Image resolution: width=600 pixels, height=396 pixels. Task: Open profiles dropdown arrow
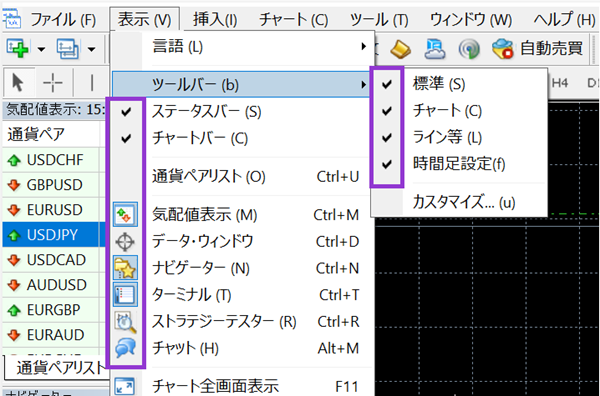click(91, 49)
